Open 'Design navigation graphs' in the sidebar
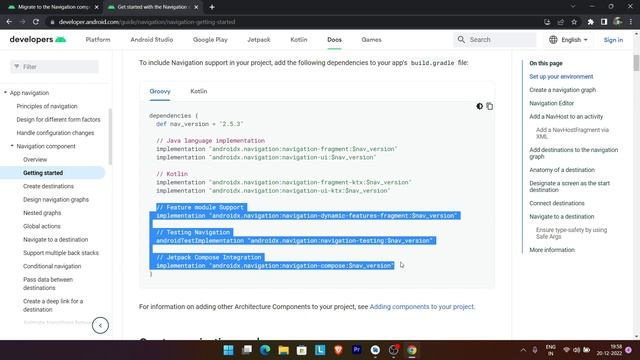Image resolution: width=640 pixels, height=360 pixels. point(56,200)
